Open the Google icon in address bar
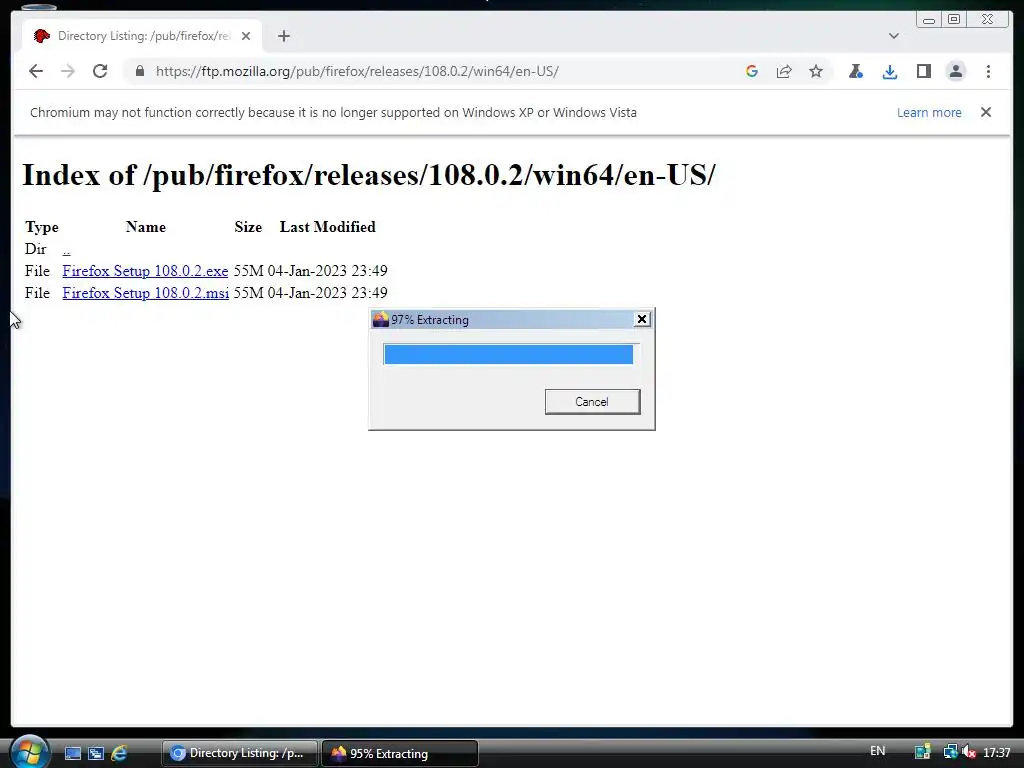Image resolution: width=1024 pixels, height=768 pixels. 752,71
